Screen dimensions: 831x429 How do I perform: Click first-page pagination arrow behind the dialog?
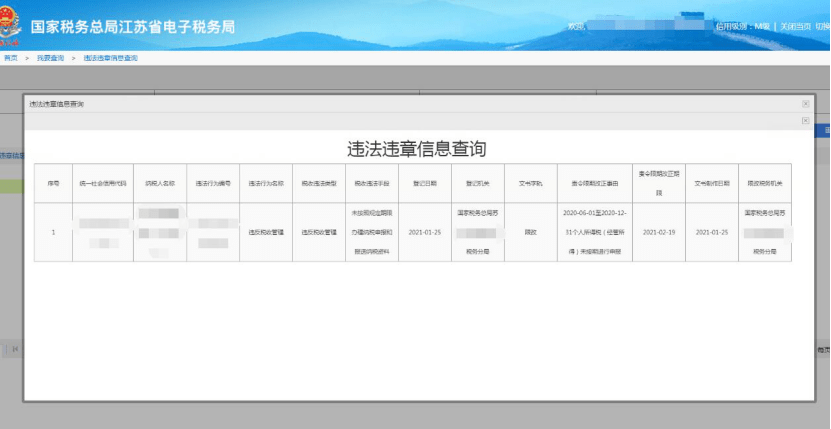(x=15, y=349)
